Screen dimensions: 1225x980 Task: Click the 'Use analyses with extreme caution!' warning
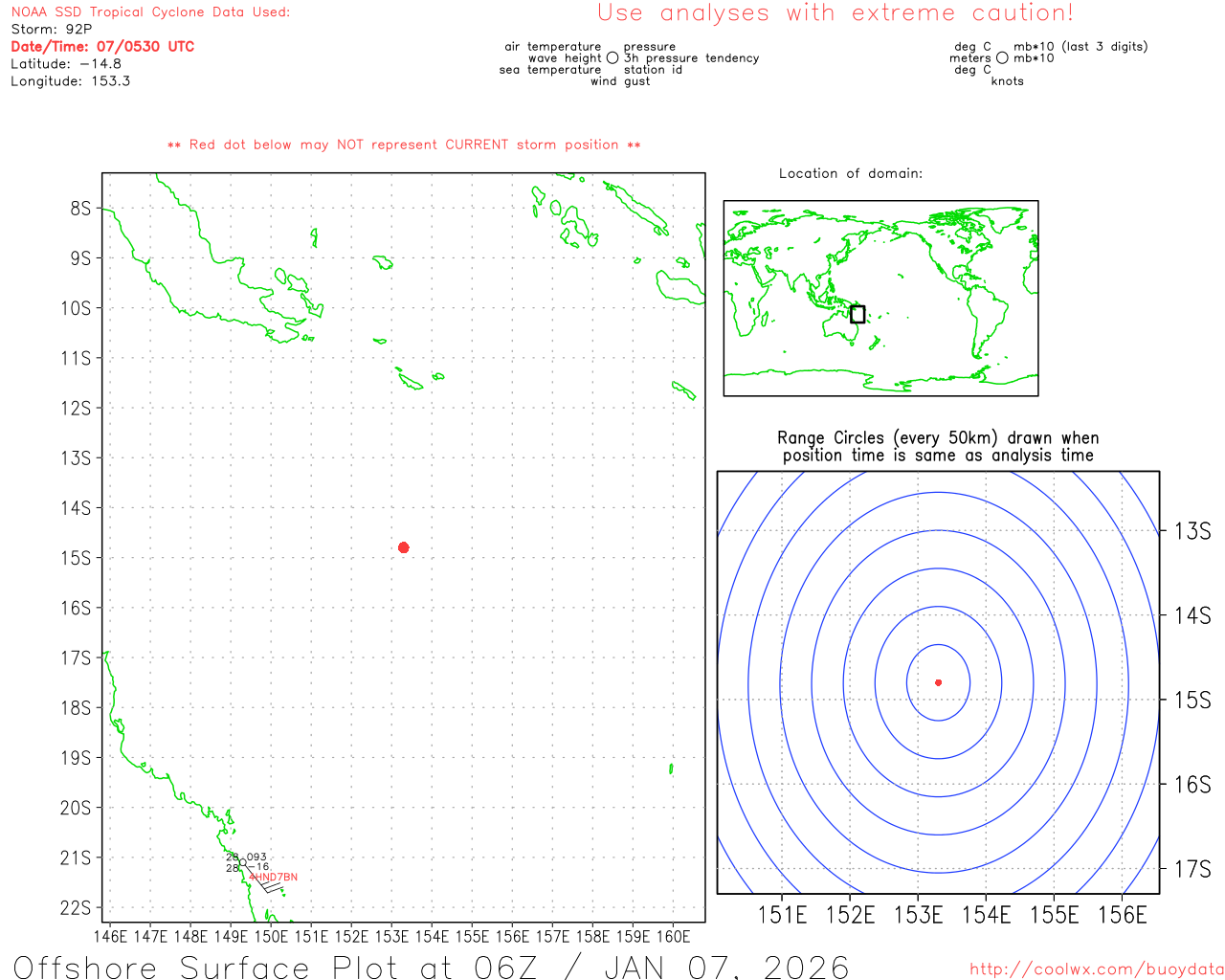(835, 13)
